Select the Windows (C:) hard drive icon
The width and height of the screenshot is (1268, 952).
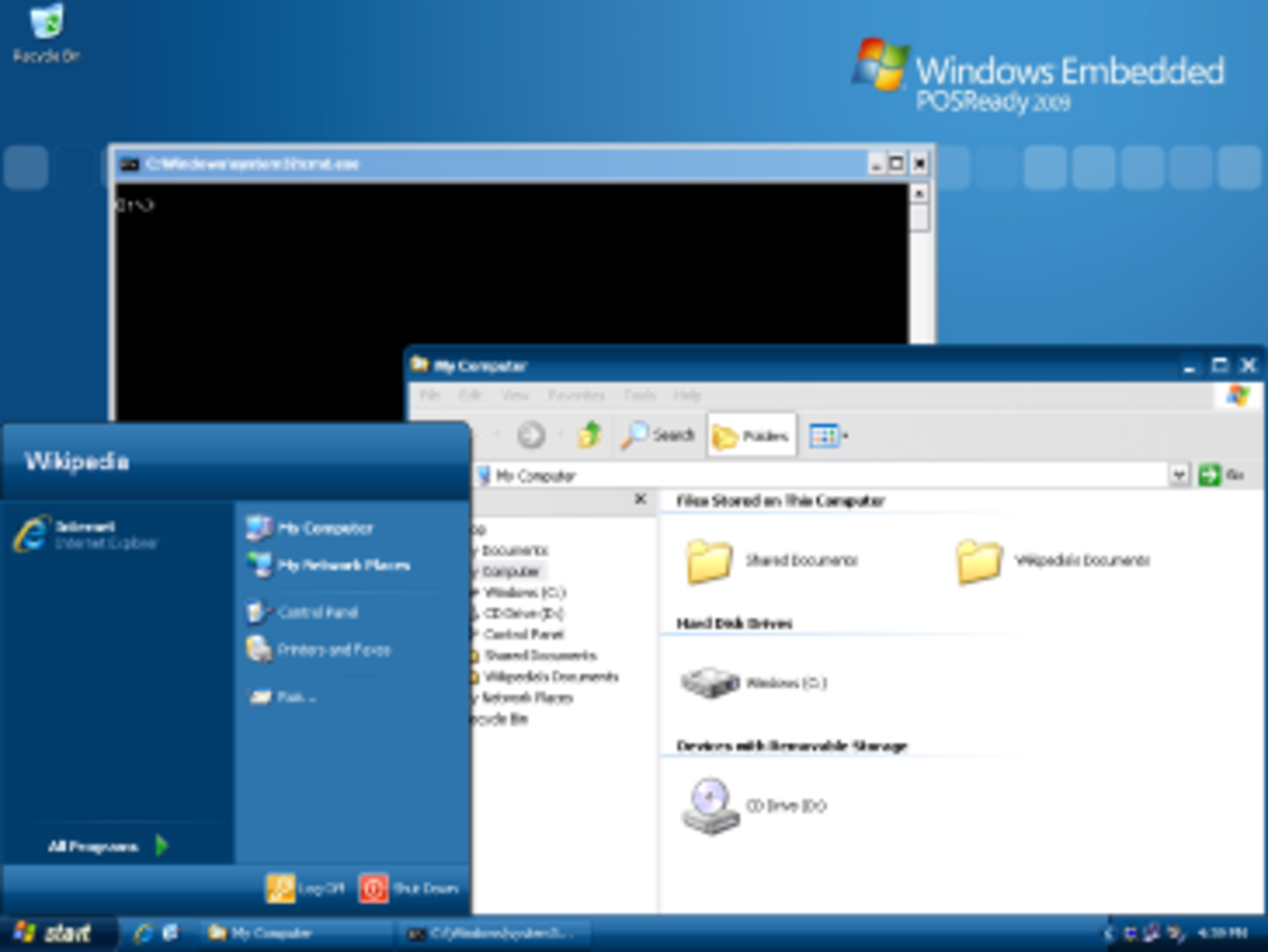pos(710,682)
